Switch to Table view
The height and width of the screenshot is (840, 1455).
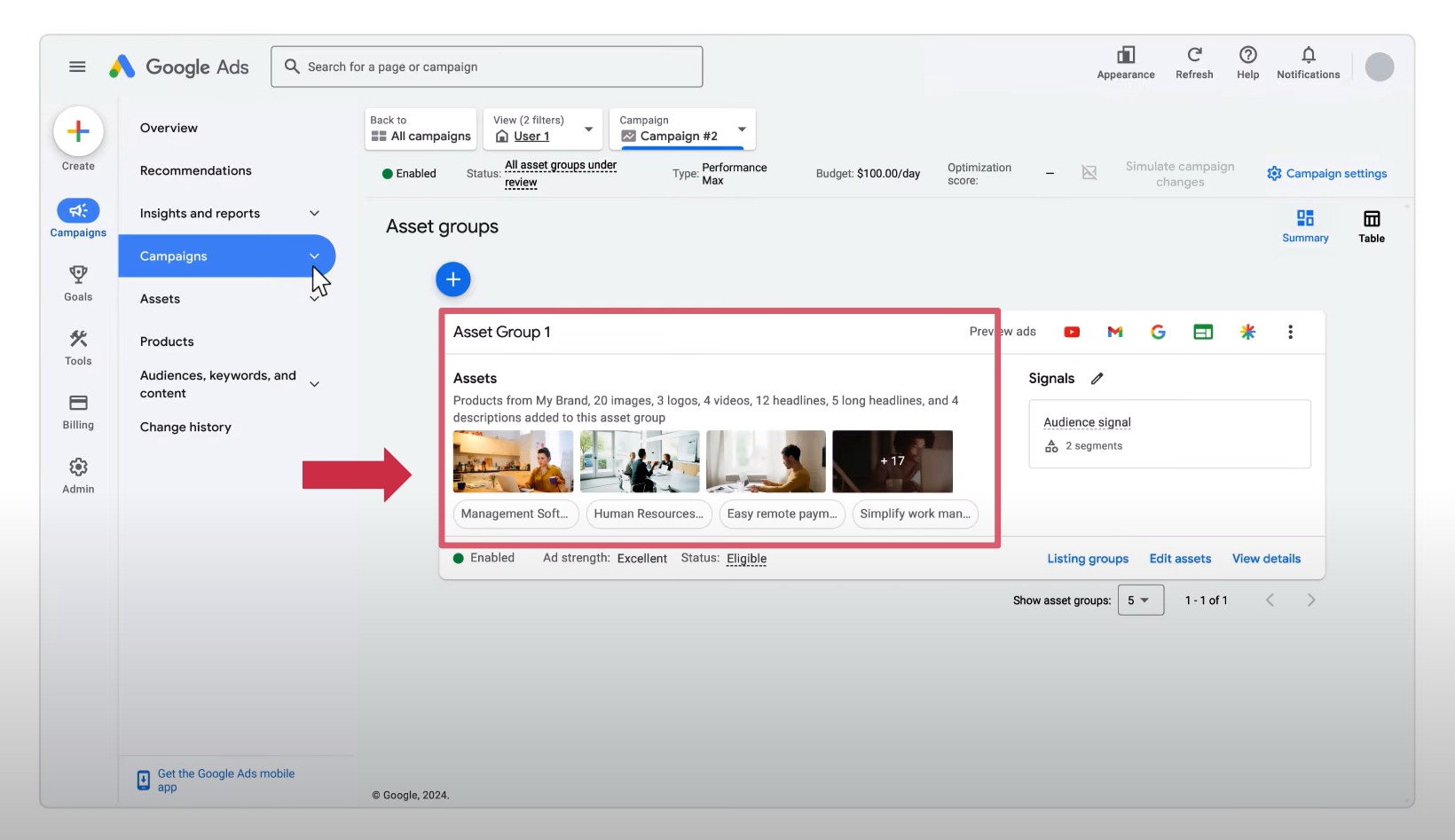pyautogui.click(x=1372, y=226)
